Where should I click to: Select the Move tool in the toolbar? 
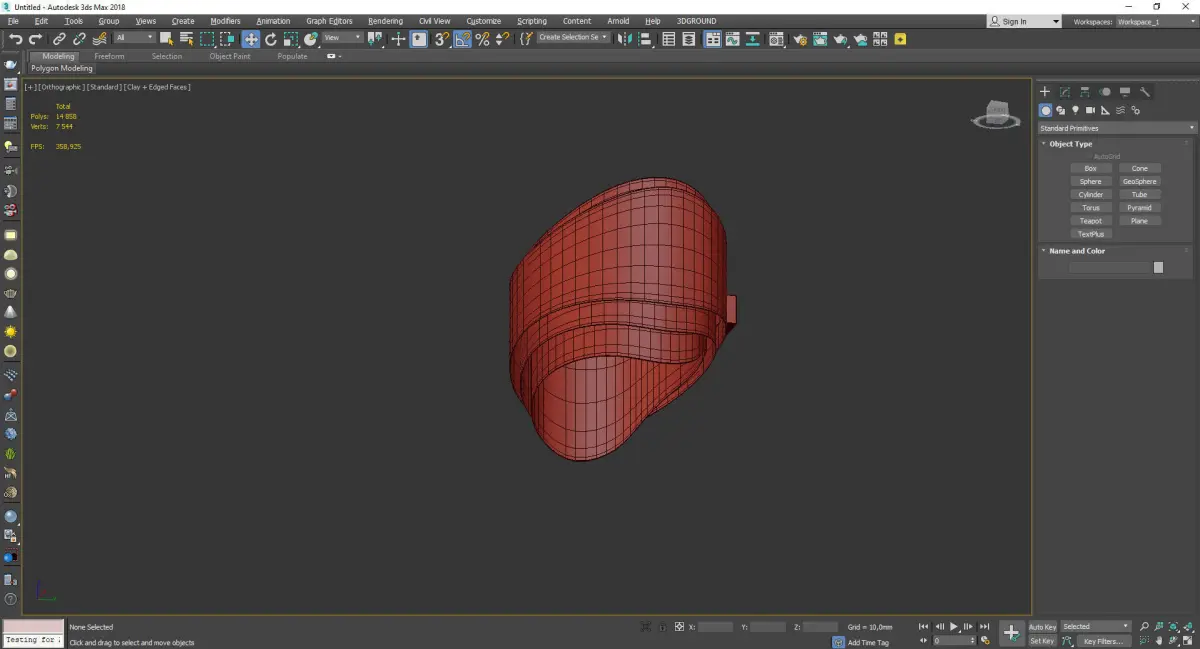coord(250,39)
